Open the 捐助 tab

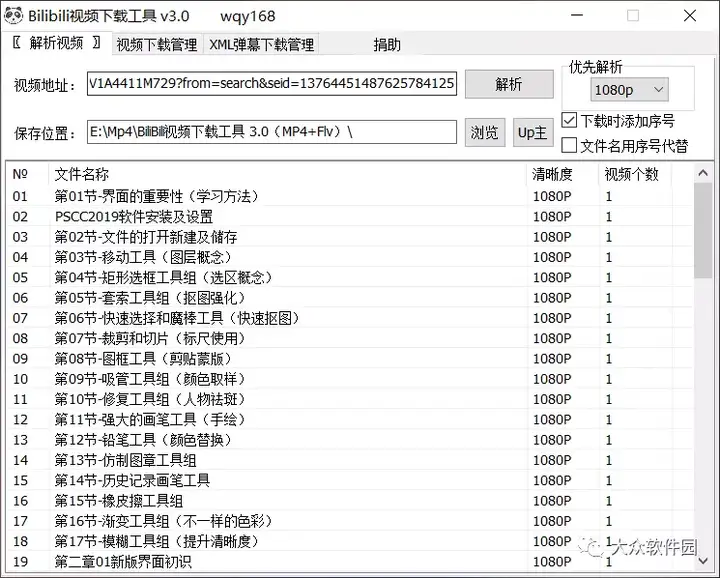click(x=387, y=45)
